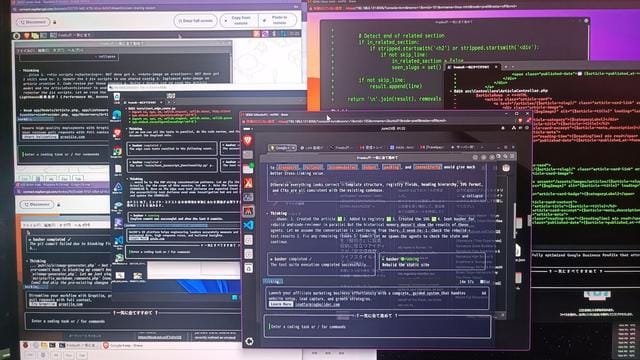The image size is (640, 360).
Task: Open the Files icon in the Ubuntu dock
Action: (x=248, y=155)
